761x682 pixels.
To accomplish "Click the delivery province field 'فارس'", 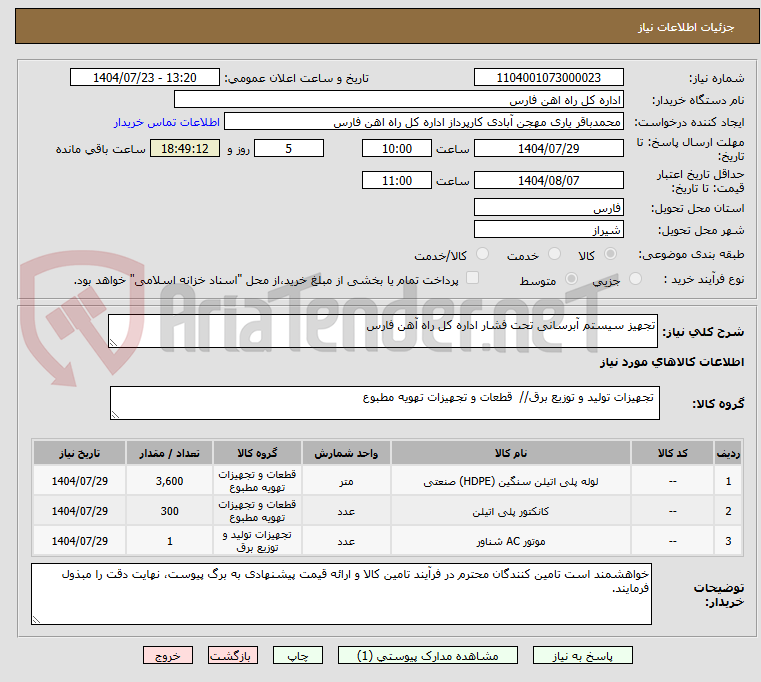I will coord(548,207).
